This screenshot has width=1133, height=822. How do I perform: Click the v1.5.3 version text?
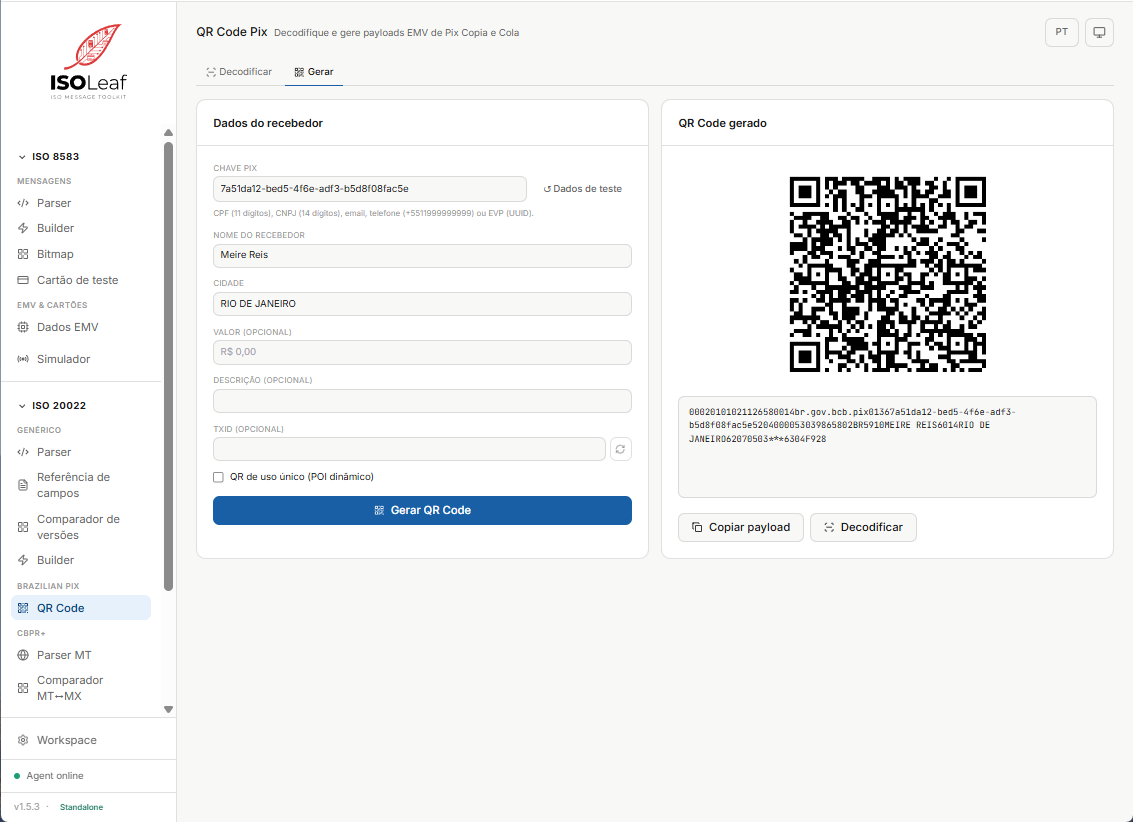pyautogui.click(x=27, y=807)
